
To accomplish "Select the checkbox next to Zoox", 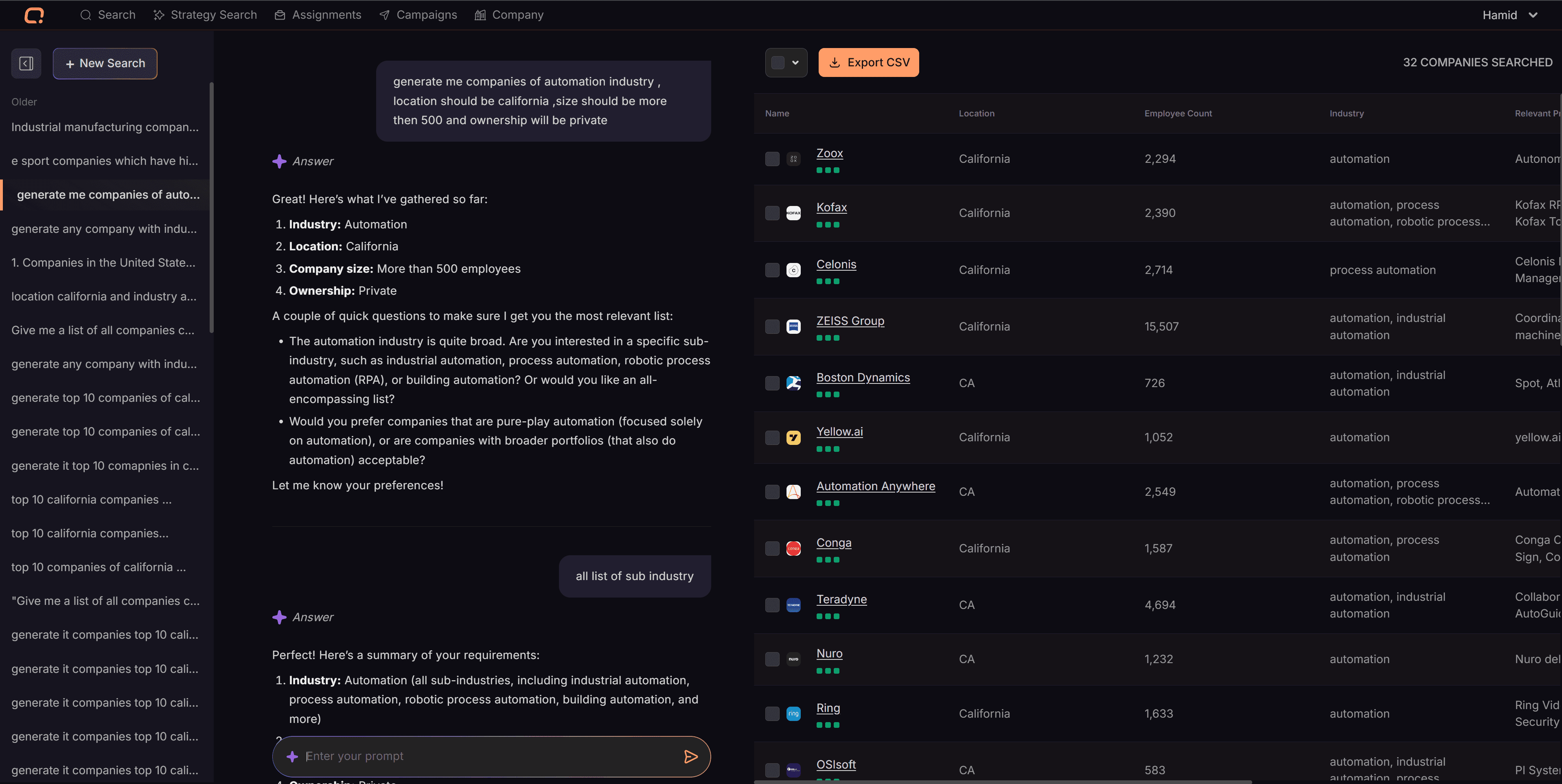I will tap(772, 159).
